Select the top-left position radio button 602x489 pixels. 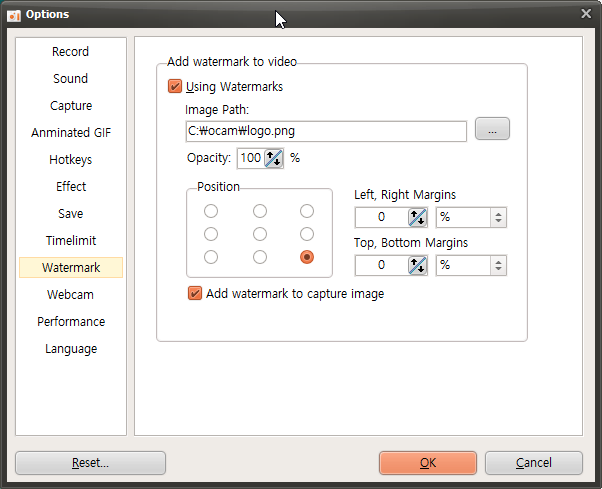coord(211,211)
